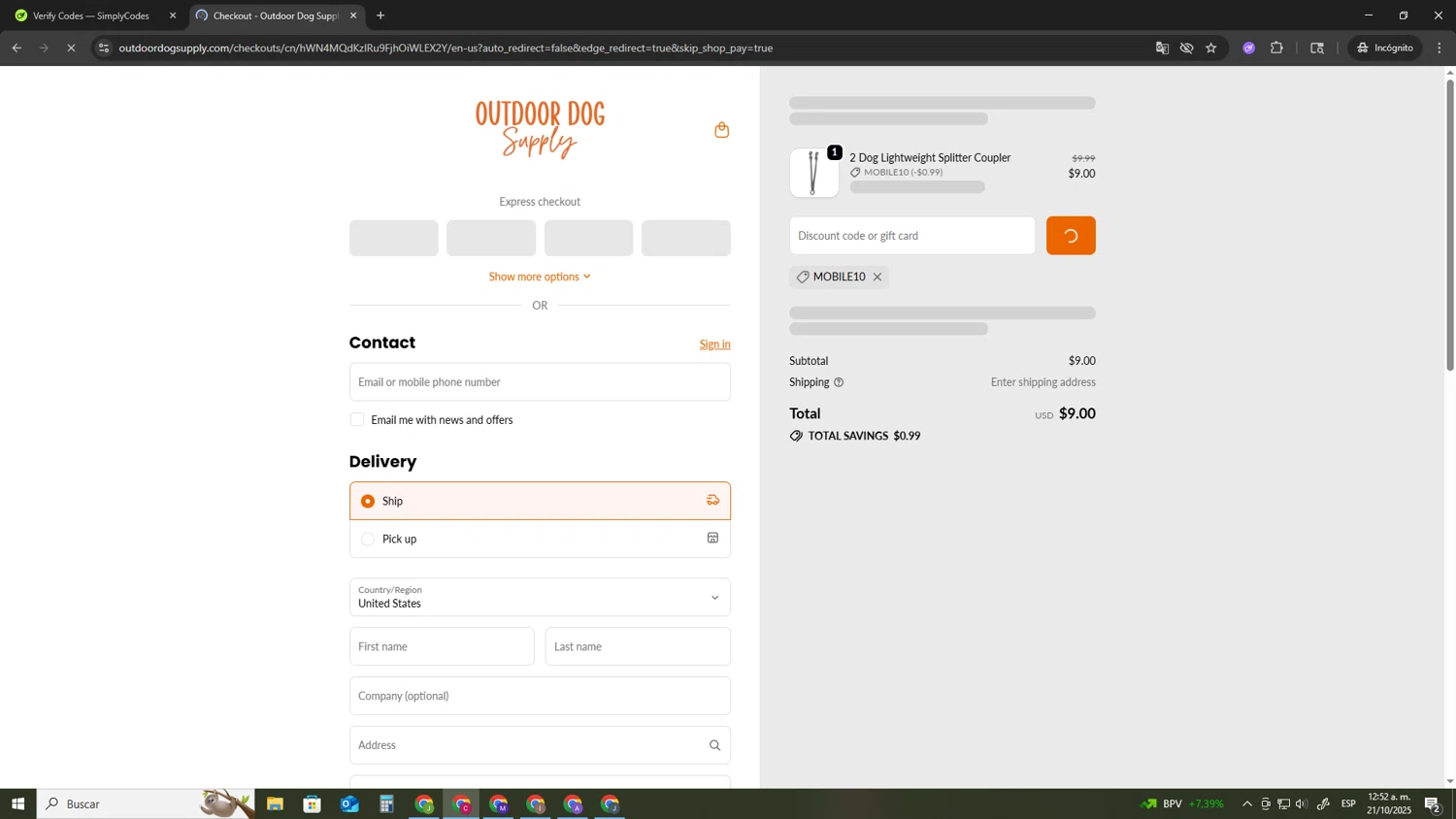Remove the MOBILE10 discount code tag

tap(877, 278)
